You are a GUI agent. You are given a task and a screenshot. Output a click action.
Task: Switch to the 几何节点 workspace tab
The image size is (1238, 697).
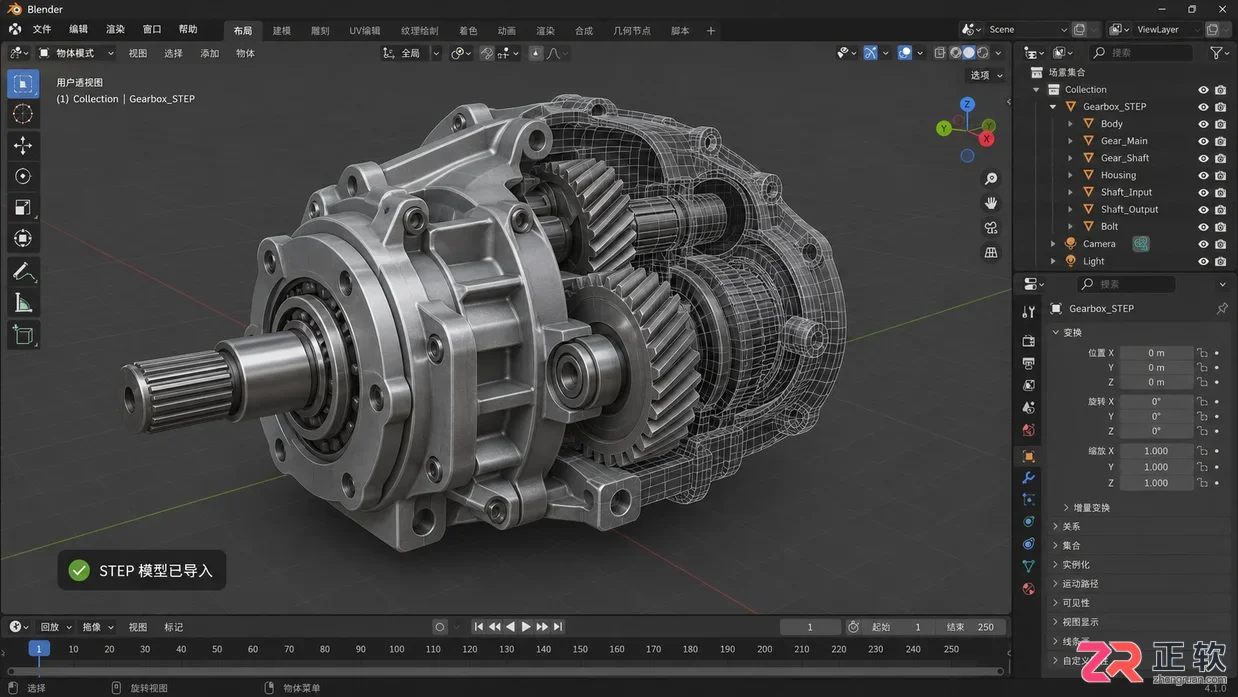coord(632,31)
